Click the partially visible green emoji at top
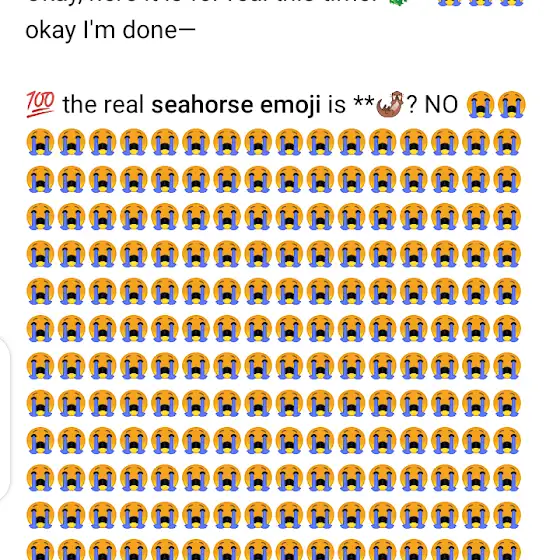560x560 pixels. (x=398, y=3)
